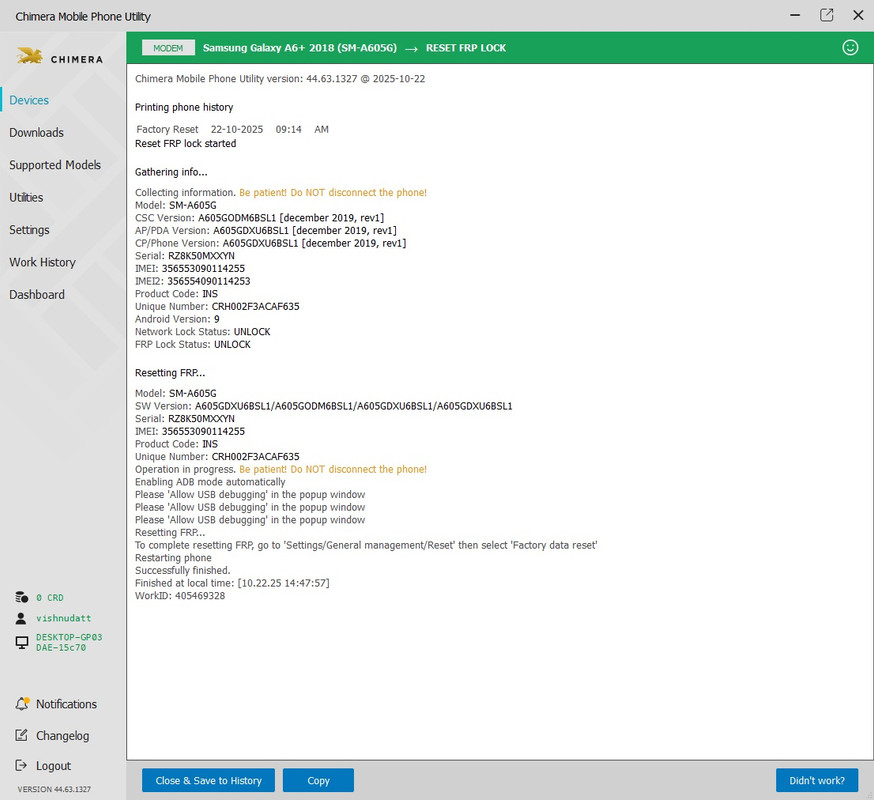Click Close & Save to History button

point(208,780)
